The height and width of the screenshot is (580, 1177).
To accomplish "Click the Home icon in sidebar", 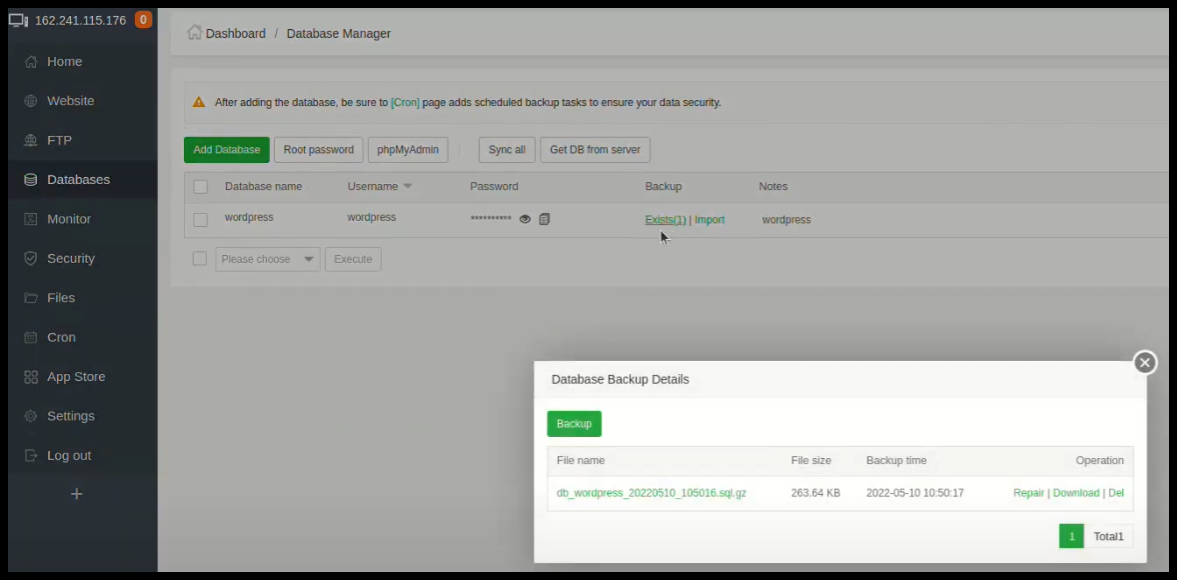I will pyautogui.click(x=31, y=62).
